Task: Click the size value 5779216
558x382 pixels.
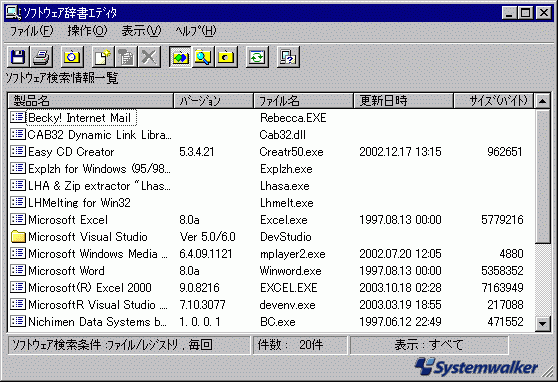Action: point(502,220)
